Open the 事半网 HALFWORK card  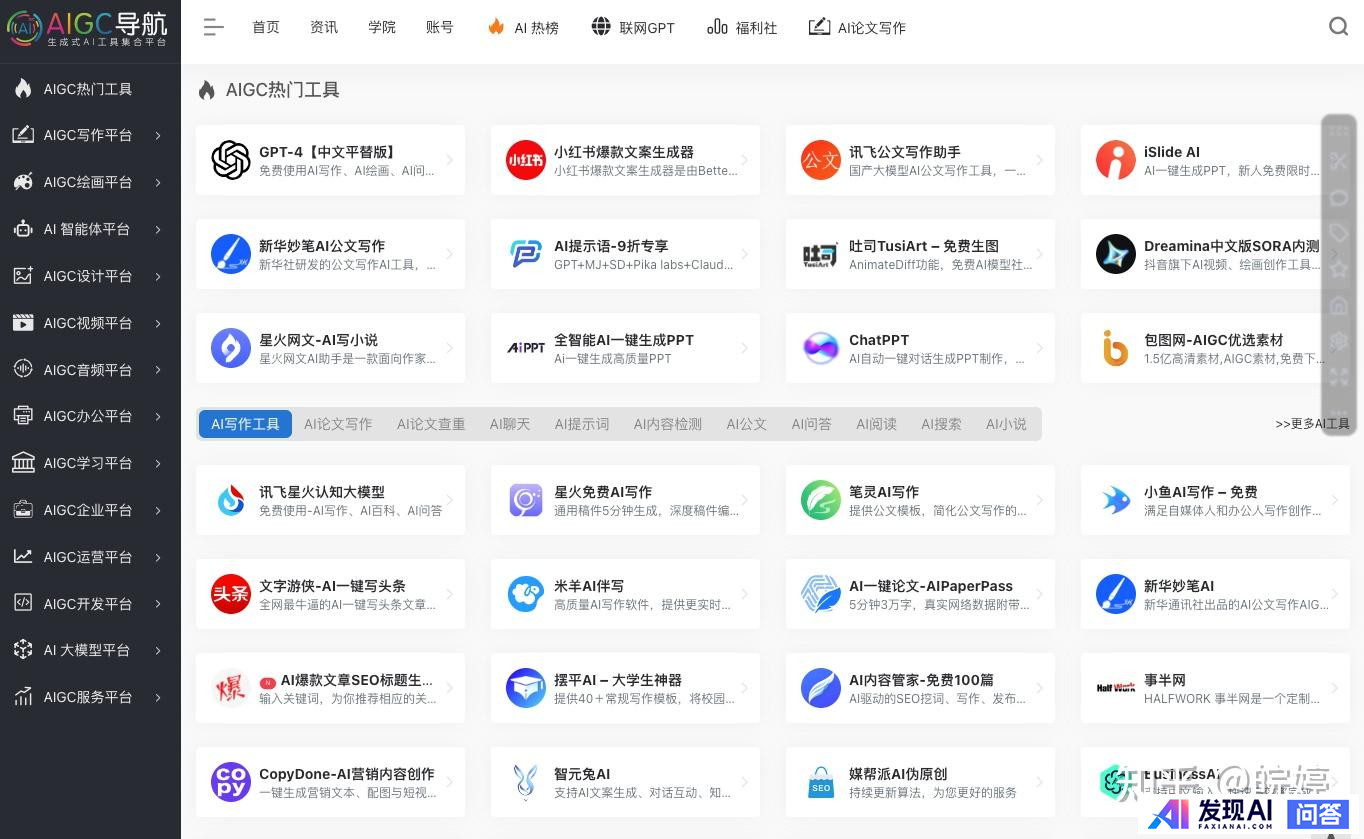1215,688
